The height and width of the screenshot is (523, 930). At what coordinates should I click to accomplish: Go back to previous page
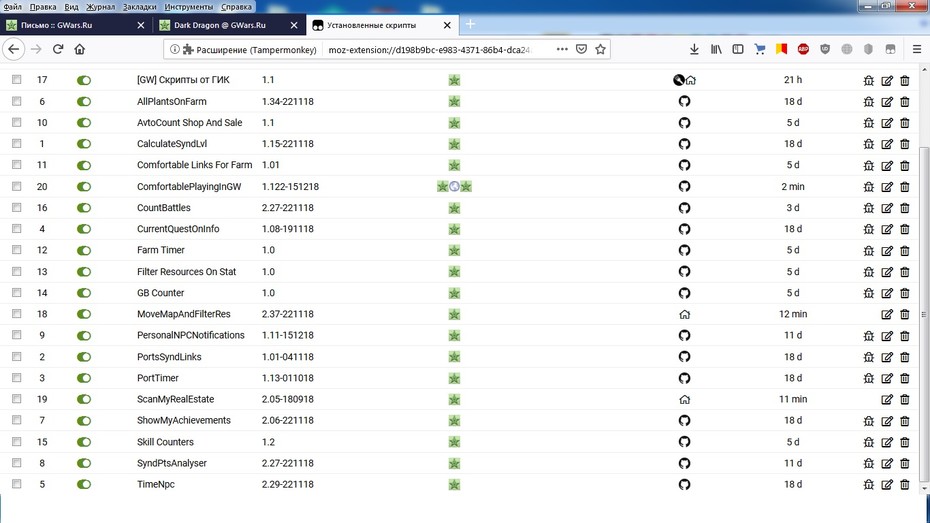click(14, 49)
